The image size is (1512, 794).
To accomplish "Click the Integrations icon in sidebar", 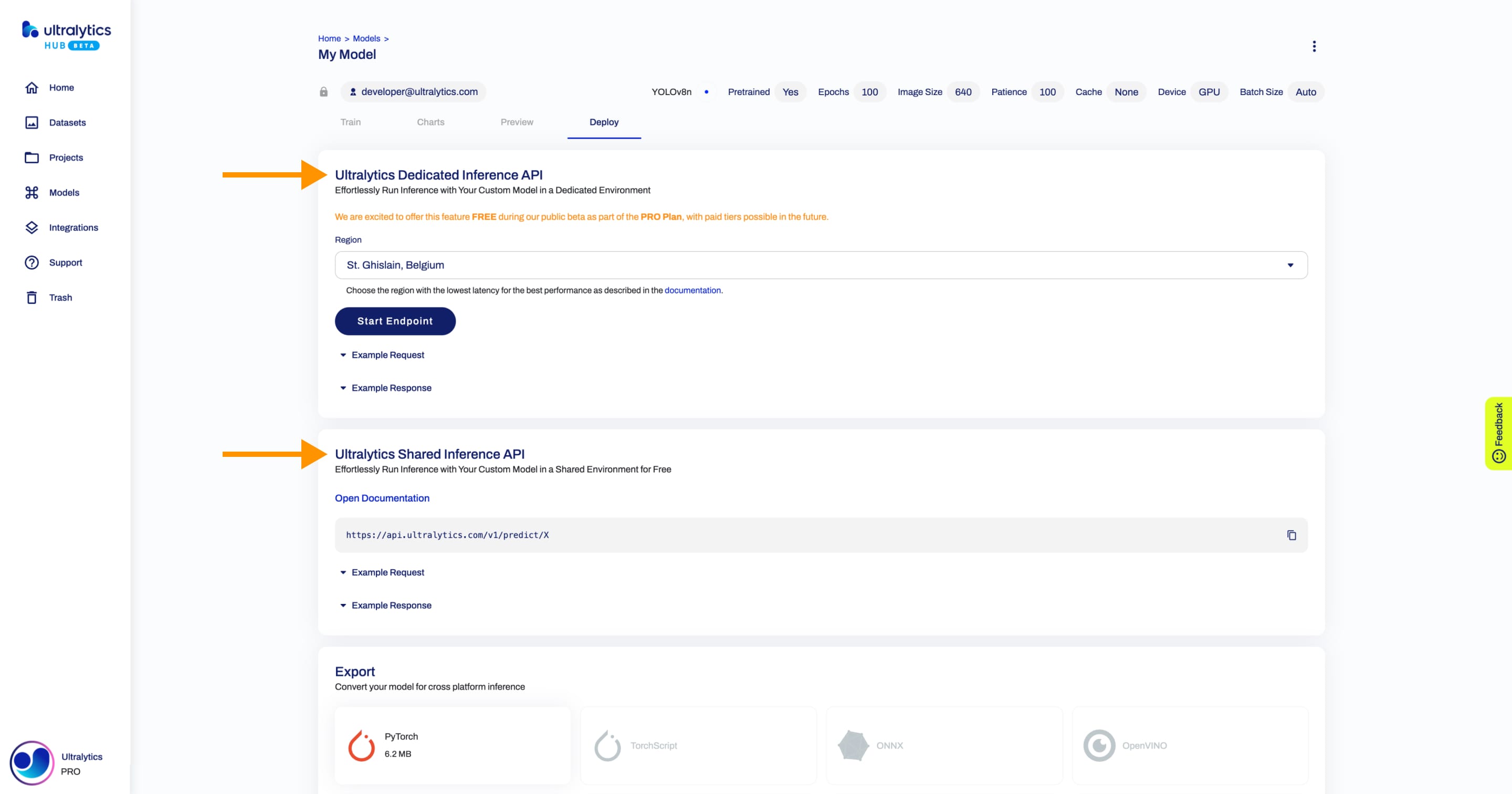I will point(31,227).
